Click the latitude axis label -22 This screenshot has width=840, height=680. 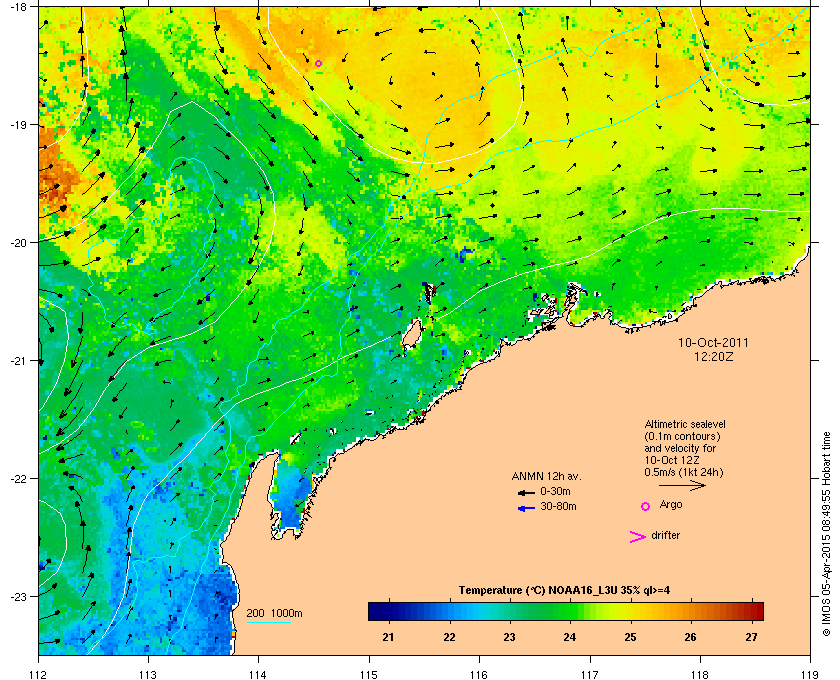pyautogui.click(x=19, y=479)
